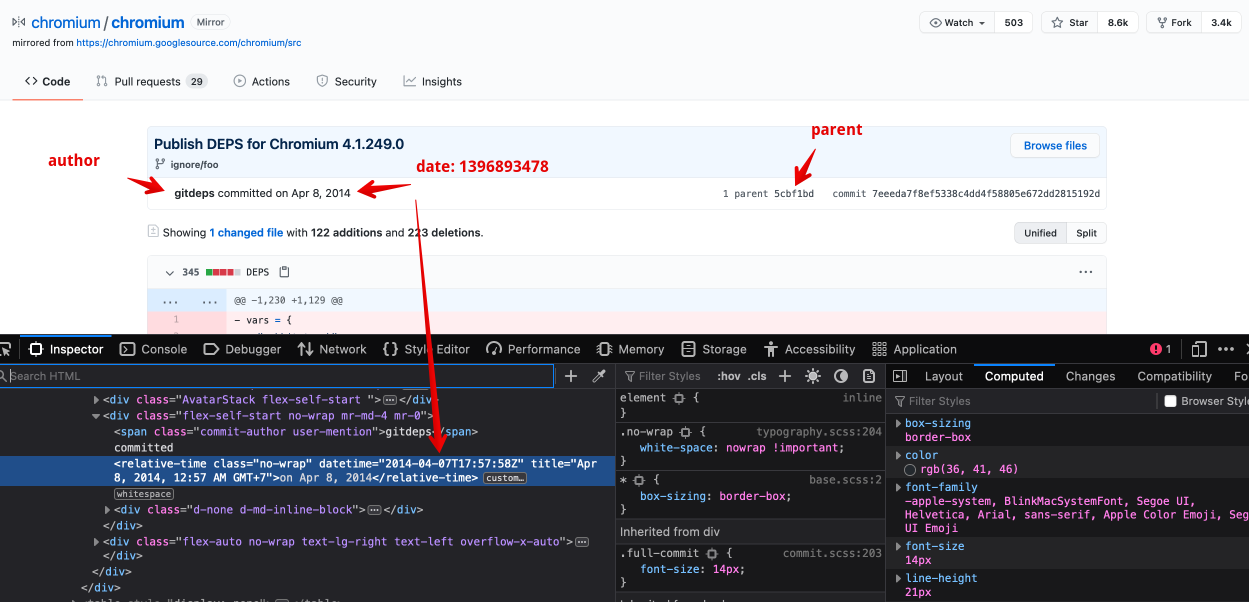Copy DEPS file path with clipboard icon
The height and width of the screenshot is (602, 1249).
point(285,272)
